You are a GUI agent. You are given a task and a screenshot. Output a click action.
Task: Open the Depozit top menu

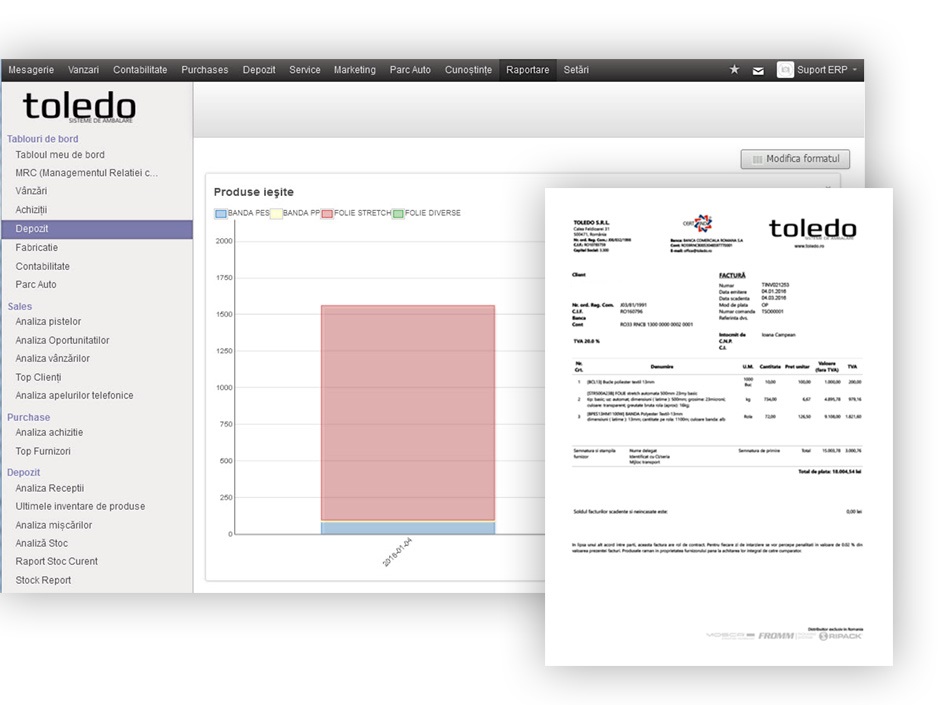[x=259, y=70]
